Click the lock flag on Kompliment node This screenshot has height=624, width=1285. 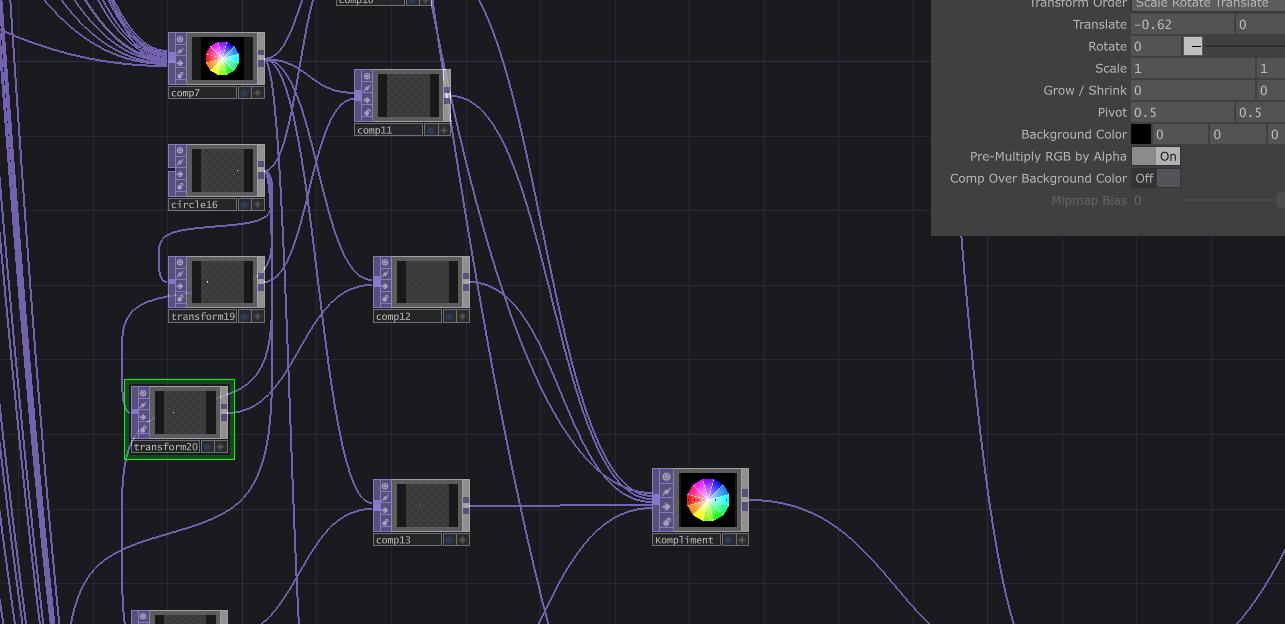665,522
